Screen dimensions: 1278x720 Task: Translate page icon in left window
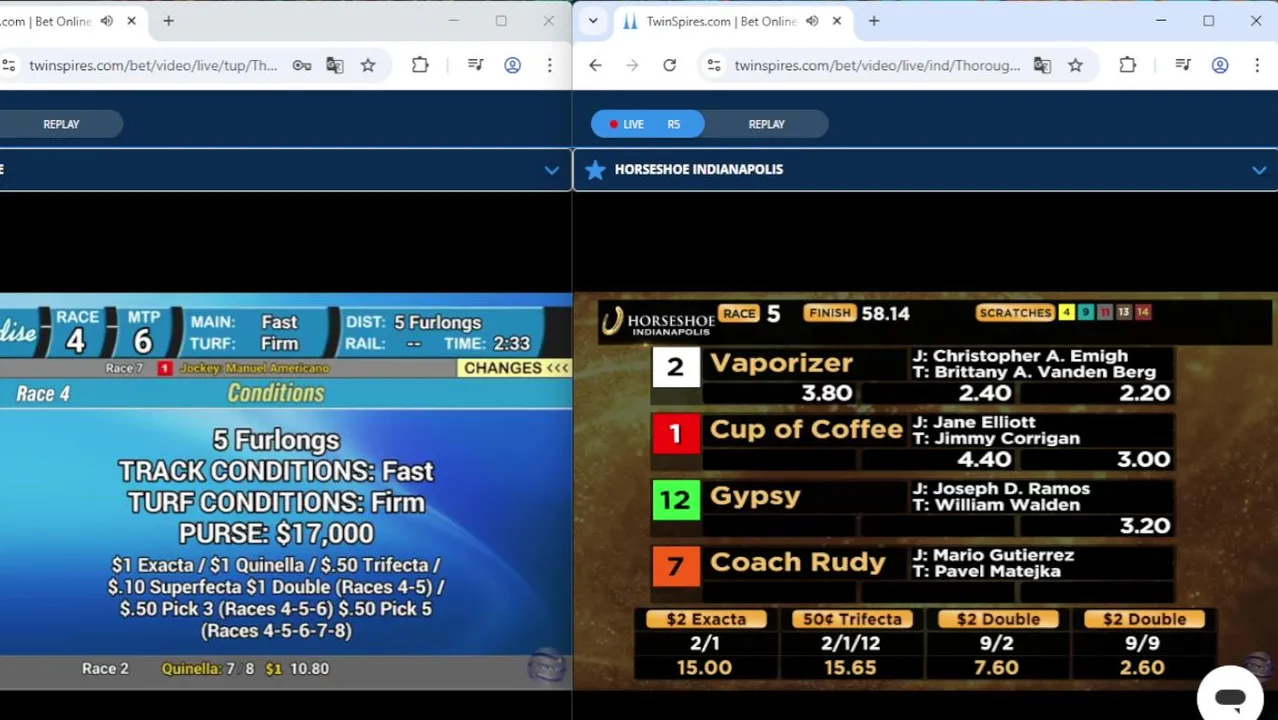click(334, 65)
